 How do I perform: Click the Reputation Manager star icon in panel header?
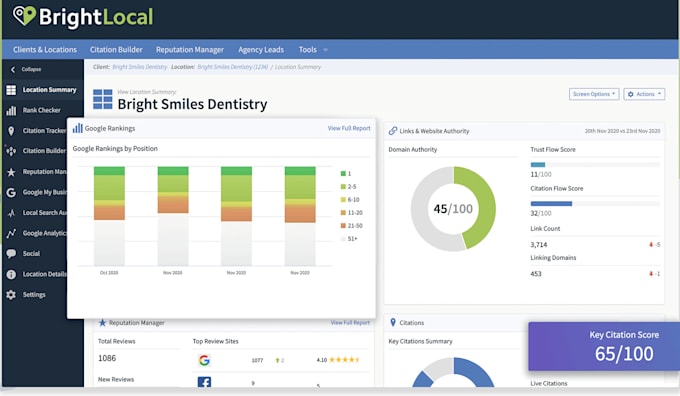102,323
